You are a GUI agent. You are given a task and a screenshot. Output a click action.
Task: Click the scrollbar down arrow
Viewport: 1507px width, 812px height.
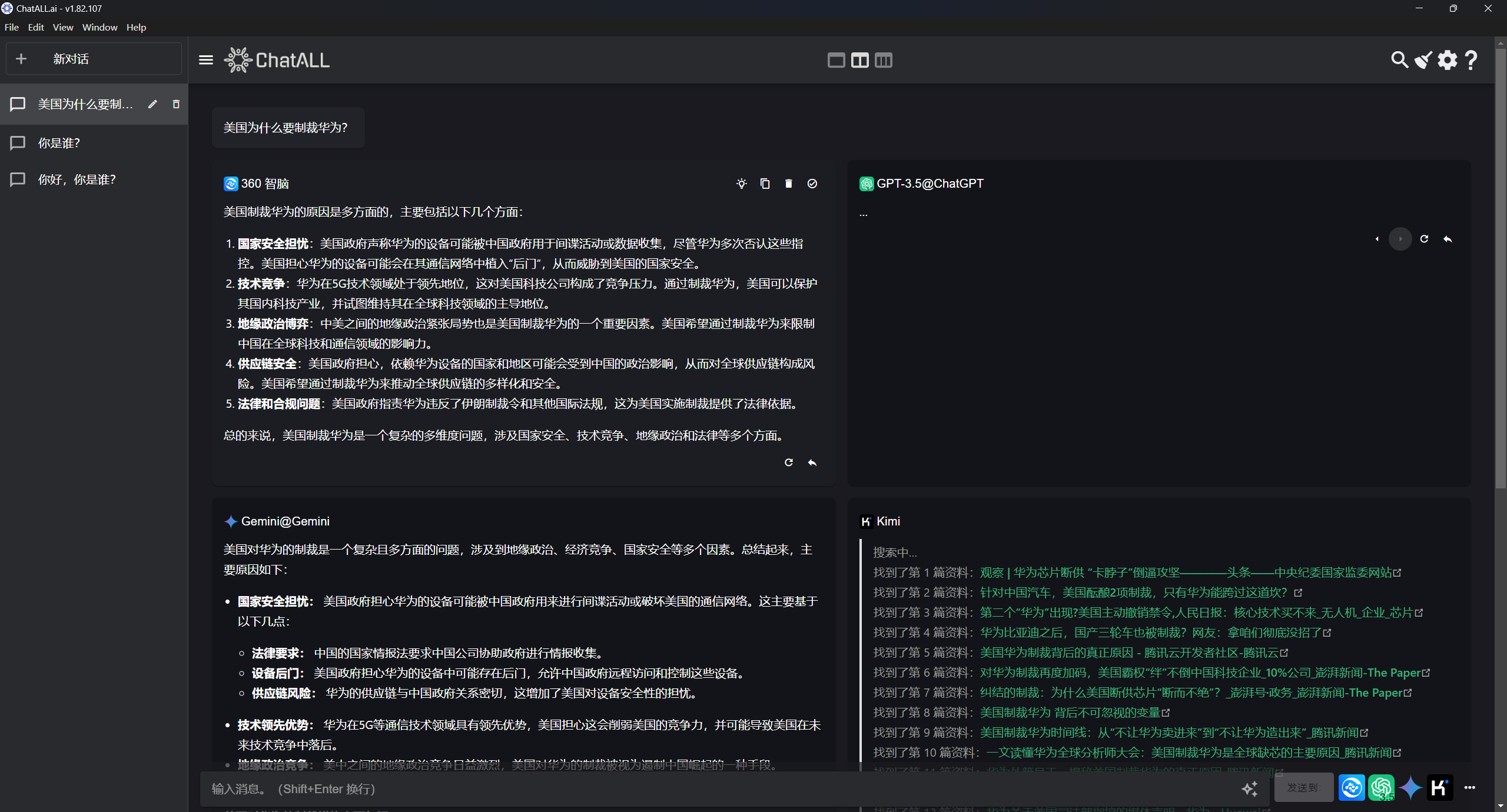1501,806
